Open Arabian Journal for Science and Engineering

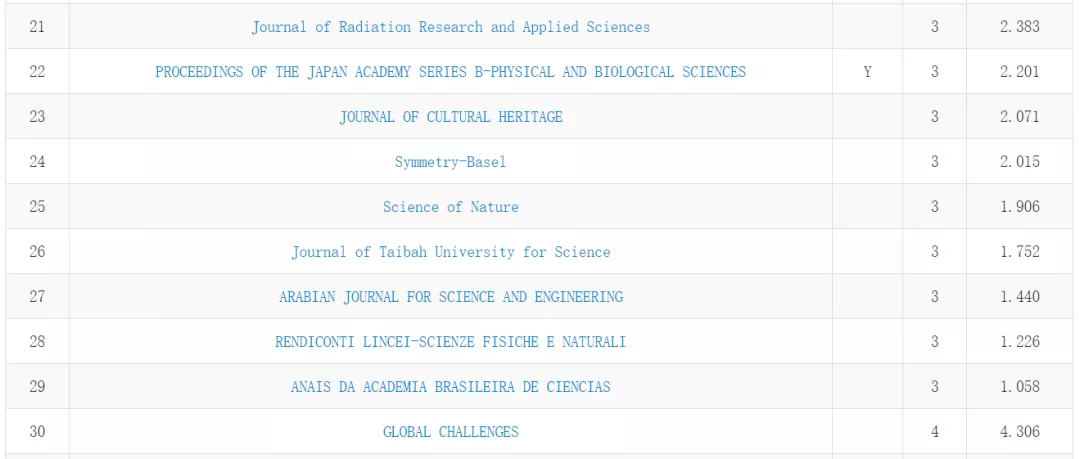(x=450, y=297)
